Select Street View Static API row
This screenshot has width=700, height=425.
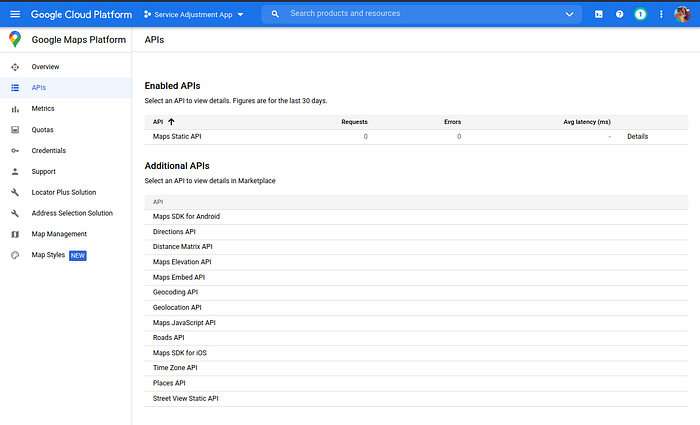click(416, 399)
